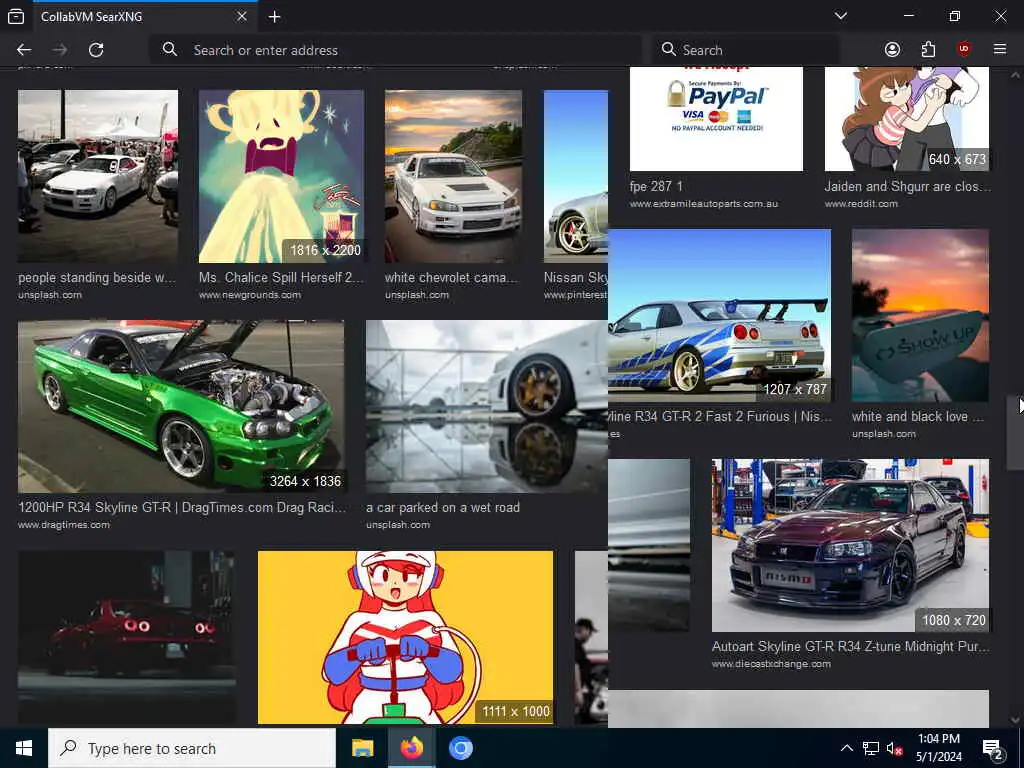1024x768 pixels.
Task: Open File Explorer from the taskbar
Action: [362, 748]
